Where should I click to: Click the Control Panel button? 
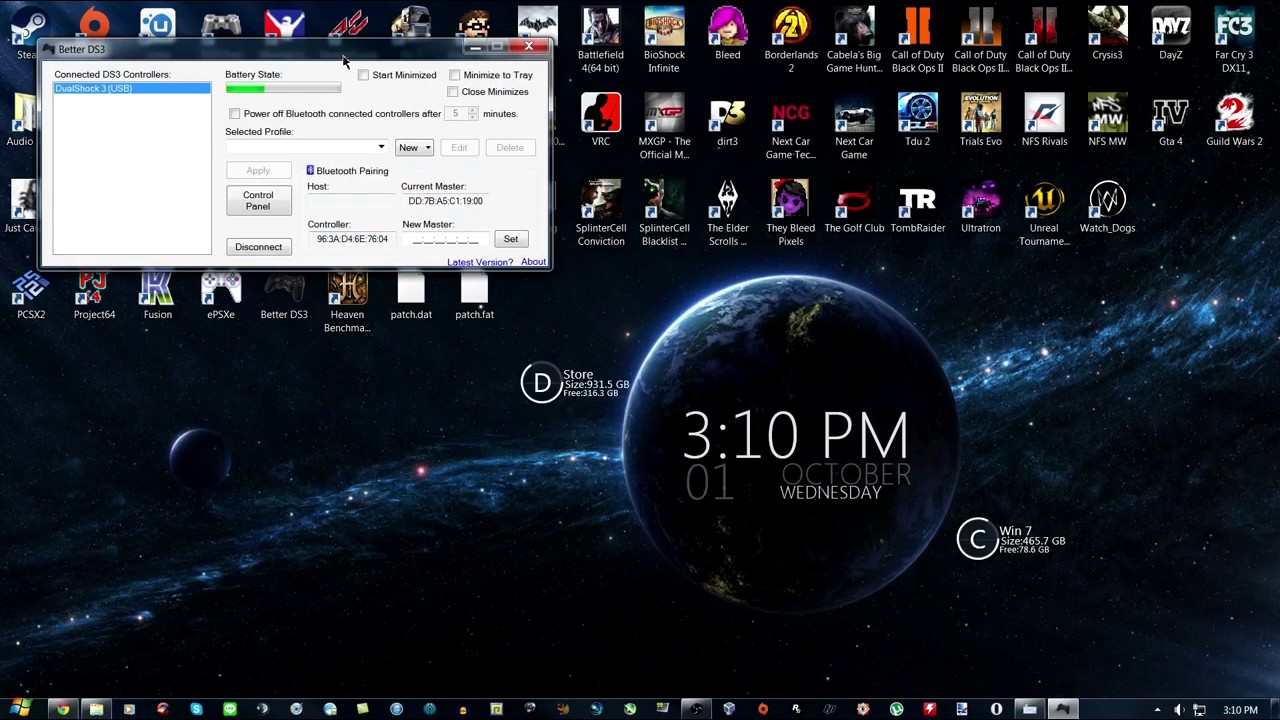(258, 201)
